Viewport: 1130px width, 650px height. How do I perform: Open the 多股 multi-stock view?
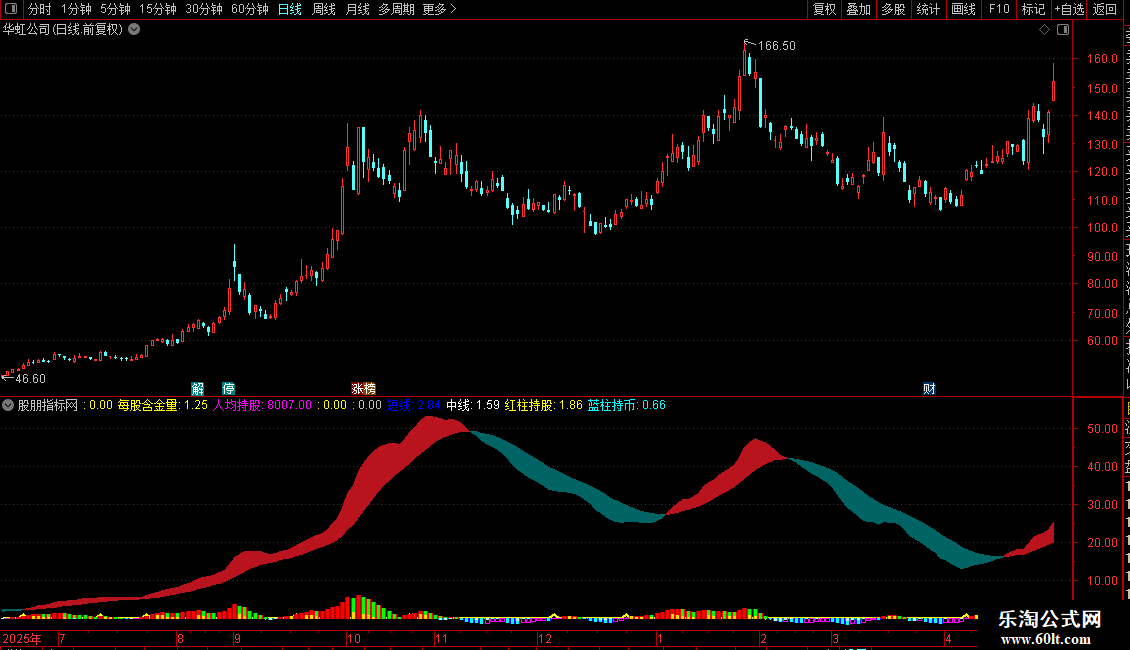click(x=893, y=9)
